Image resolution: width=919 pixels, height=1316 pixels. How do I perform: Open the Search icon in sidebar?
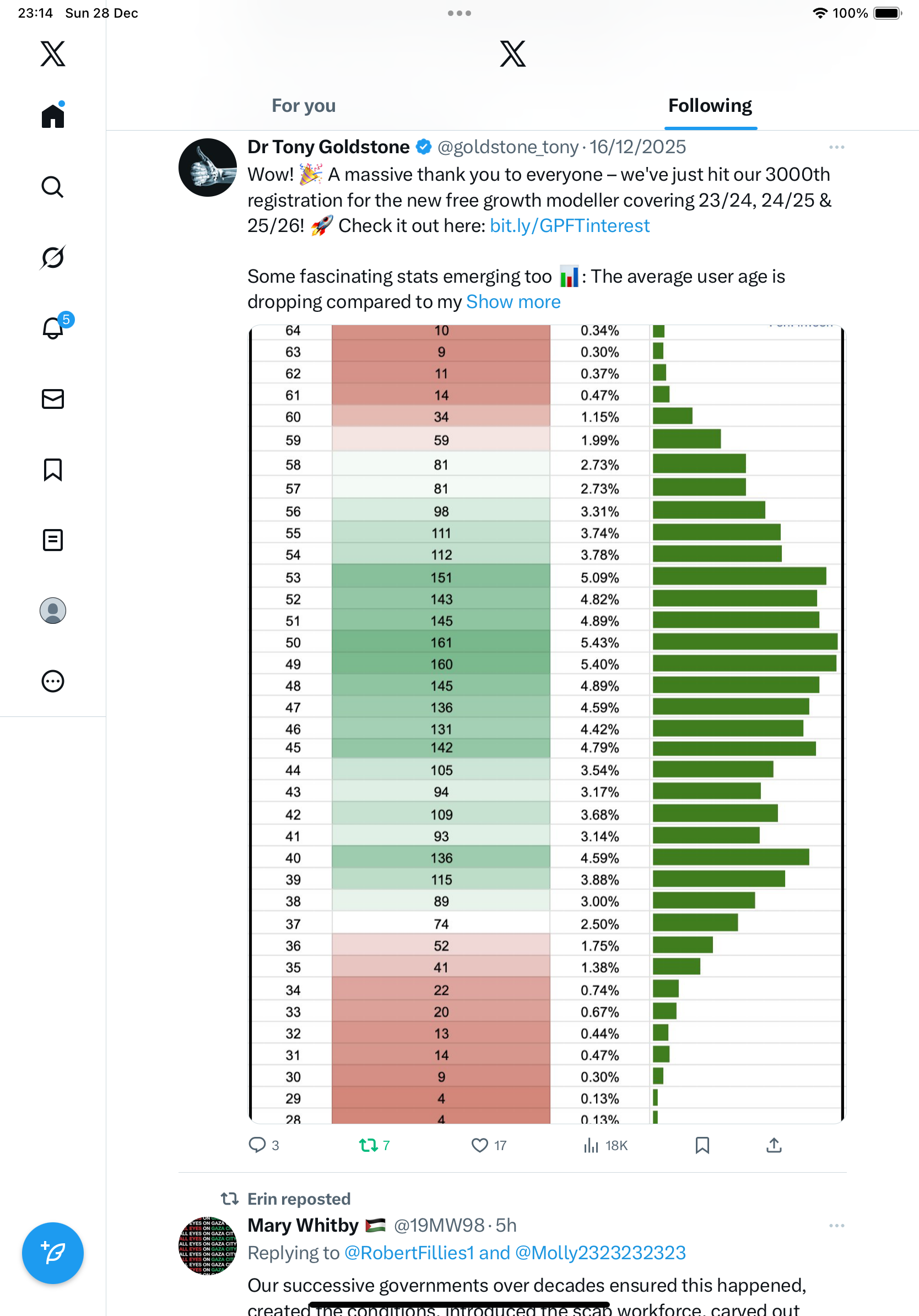pos(53,187)
